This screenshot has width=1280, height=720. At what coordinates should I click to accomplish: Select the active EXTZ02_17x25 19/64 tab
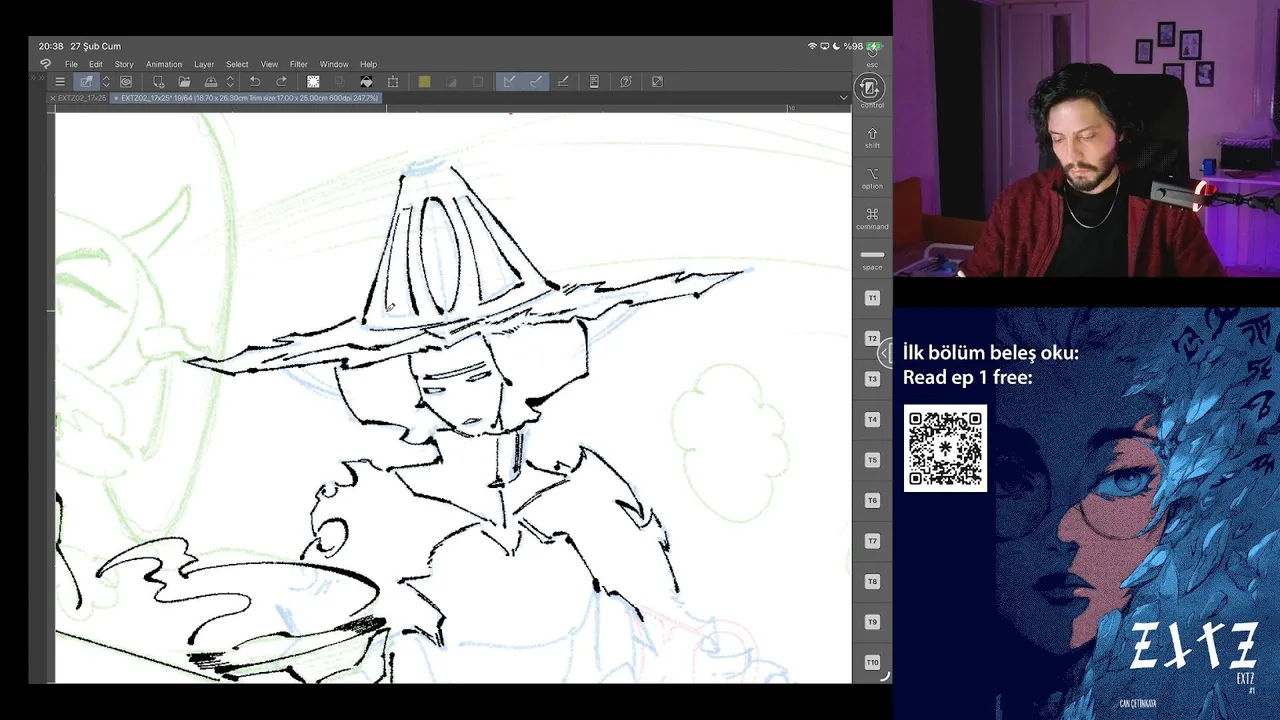coord(247,98)
